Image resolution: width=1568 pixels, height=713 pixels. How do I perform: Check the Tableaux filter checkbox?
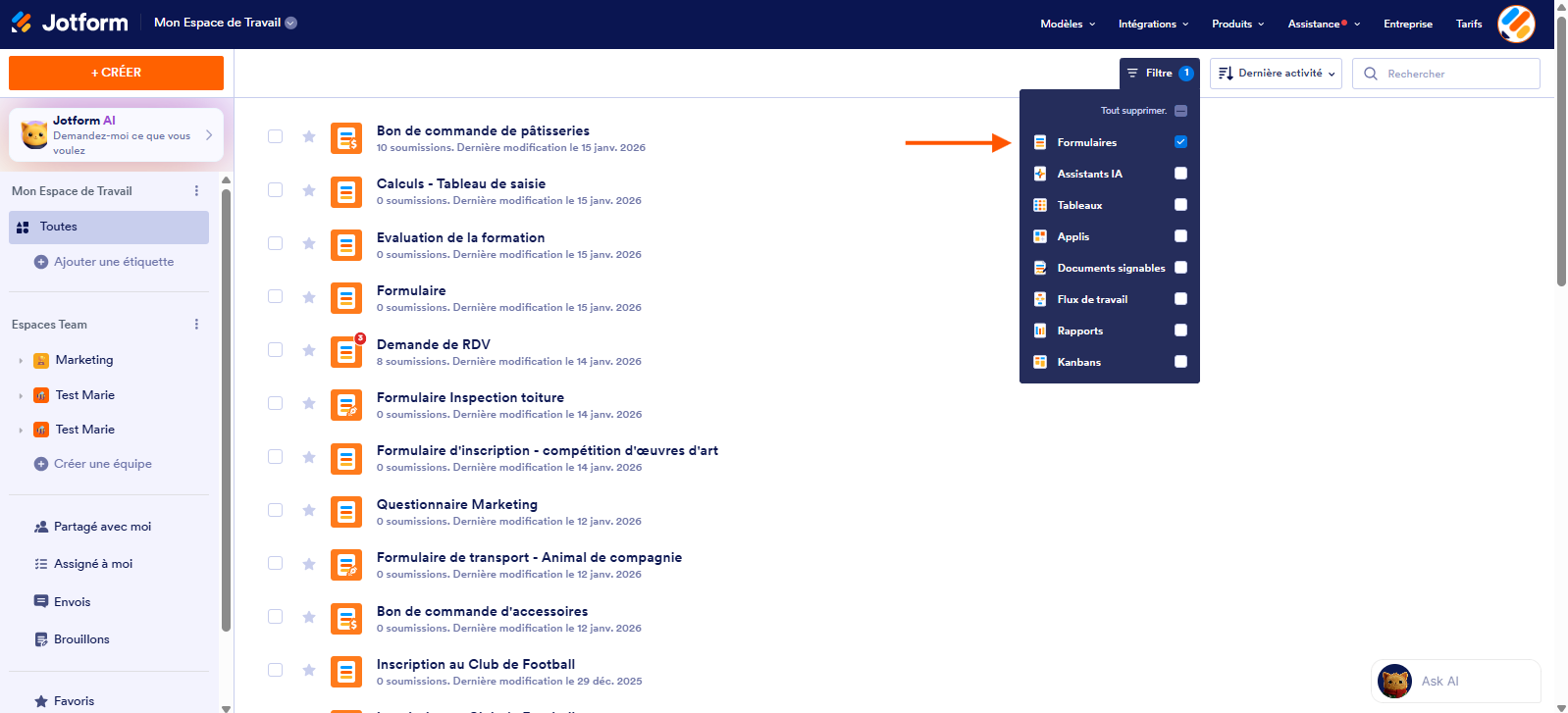tap(1180, 205)
